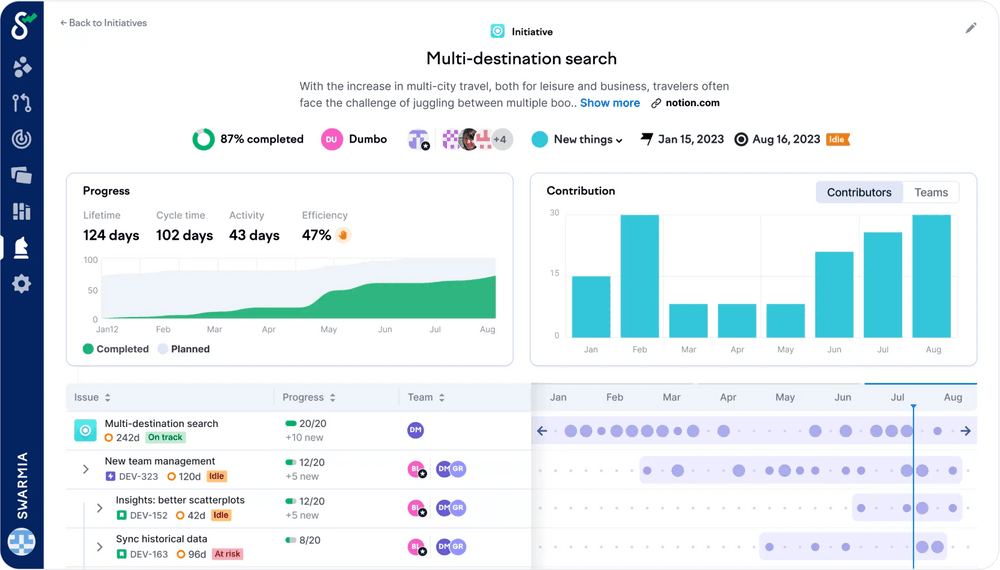The image size is (1000, 570).
Task: Click Show more in the description
Action: click(609, 103)
